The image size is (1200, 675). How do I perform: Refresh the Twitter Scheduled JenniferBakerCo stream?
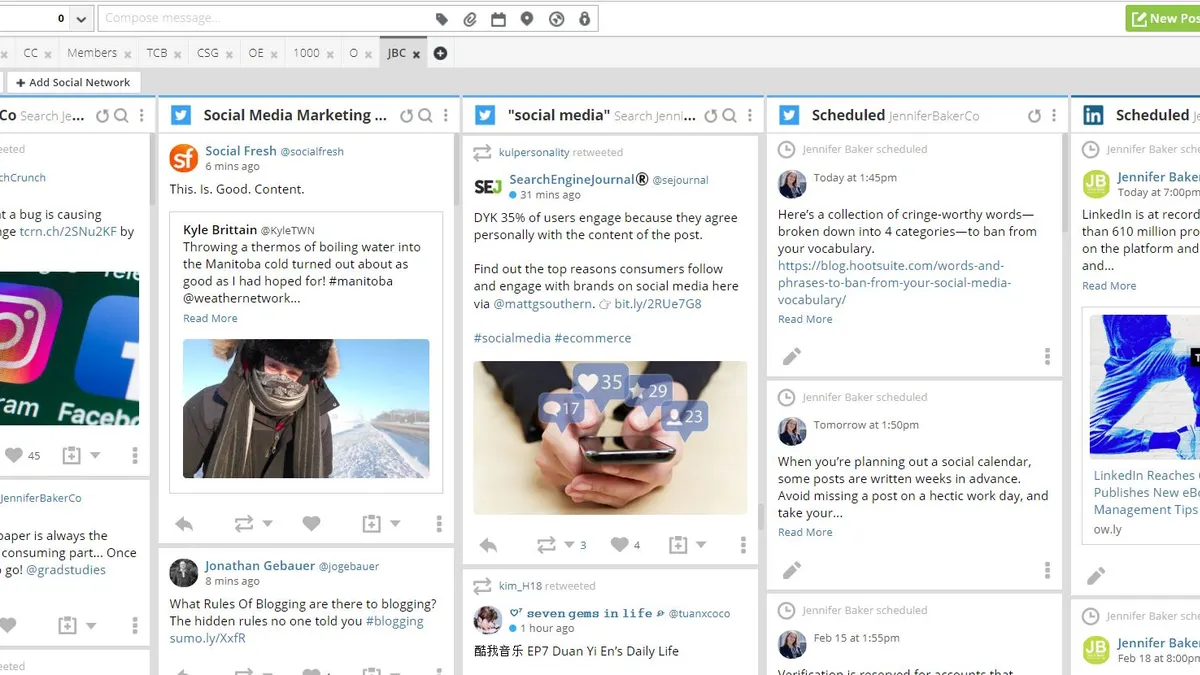pos(1034,116)
